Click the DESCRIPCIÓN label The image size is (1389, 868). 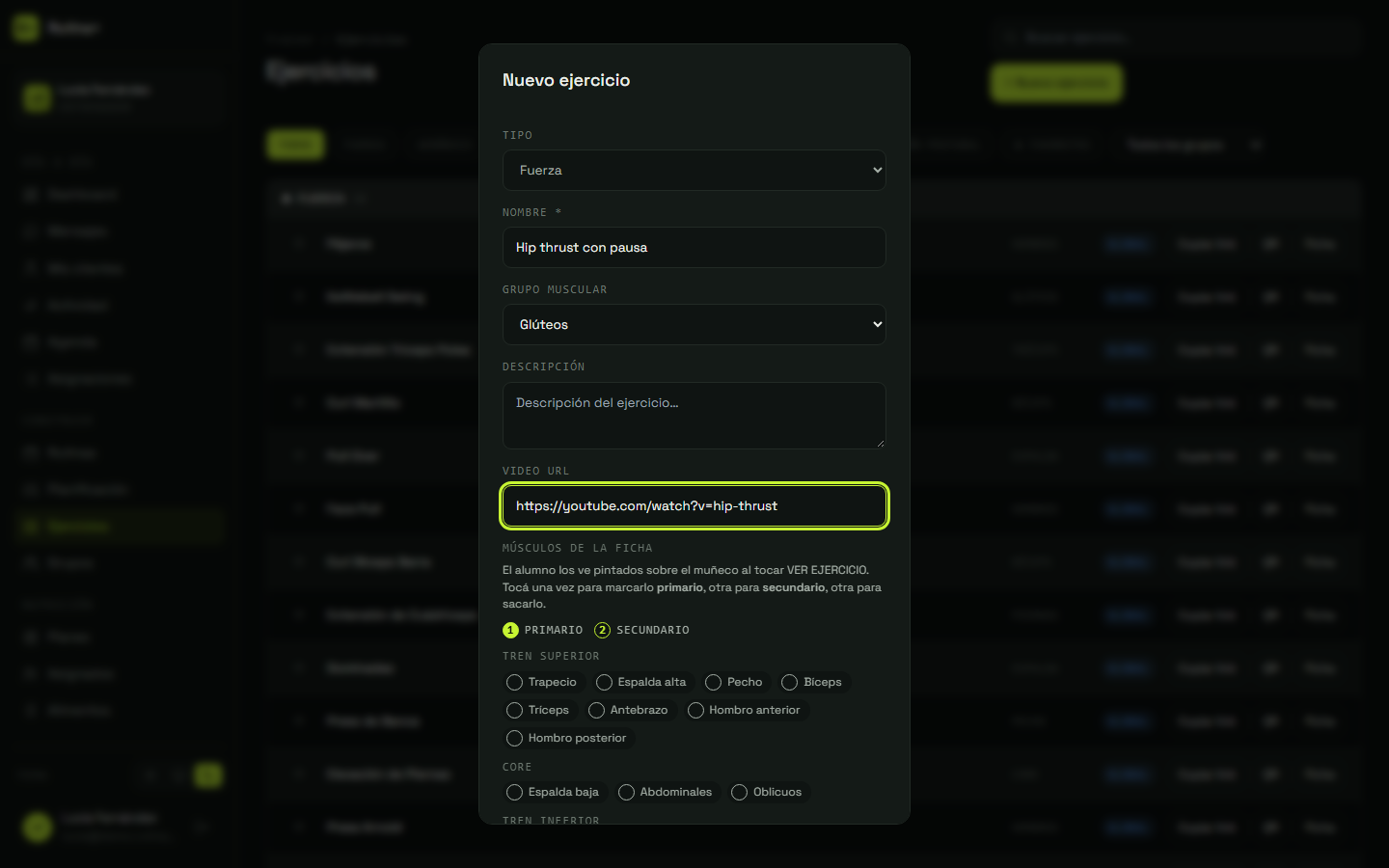pos(544,366)
